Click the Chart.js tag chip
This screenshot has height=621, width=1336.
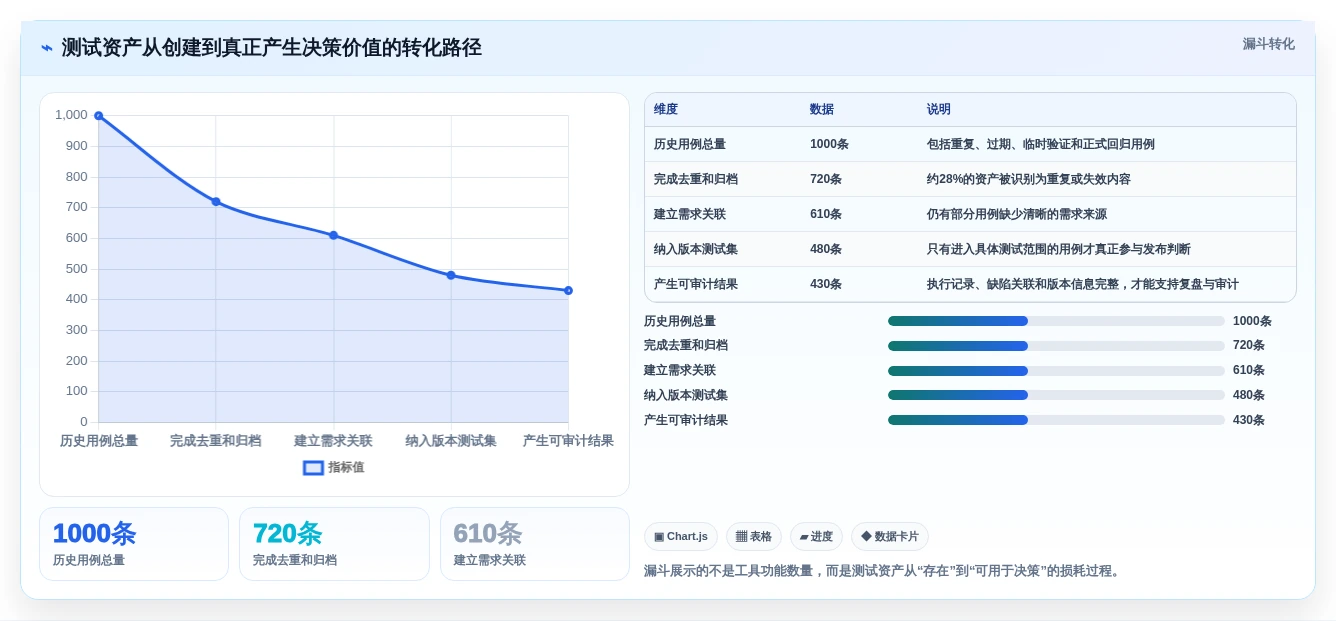click(681, 537)
